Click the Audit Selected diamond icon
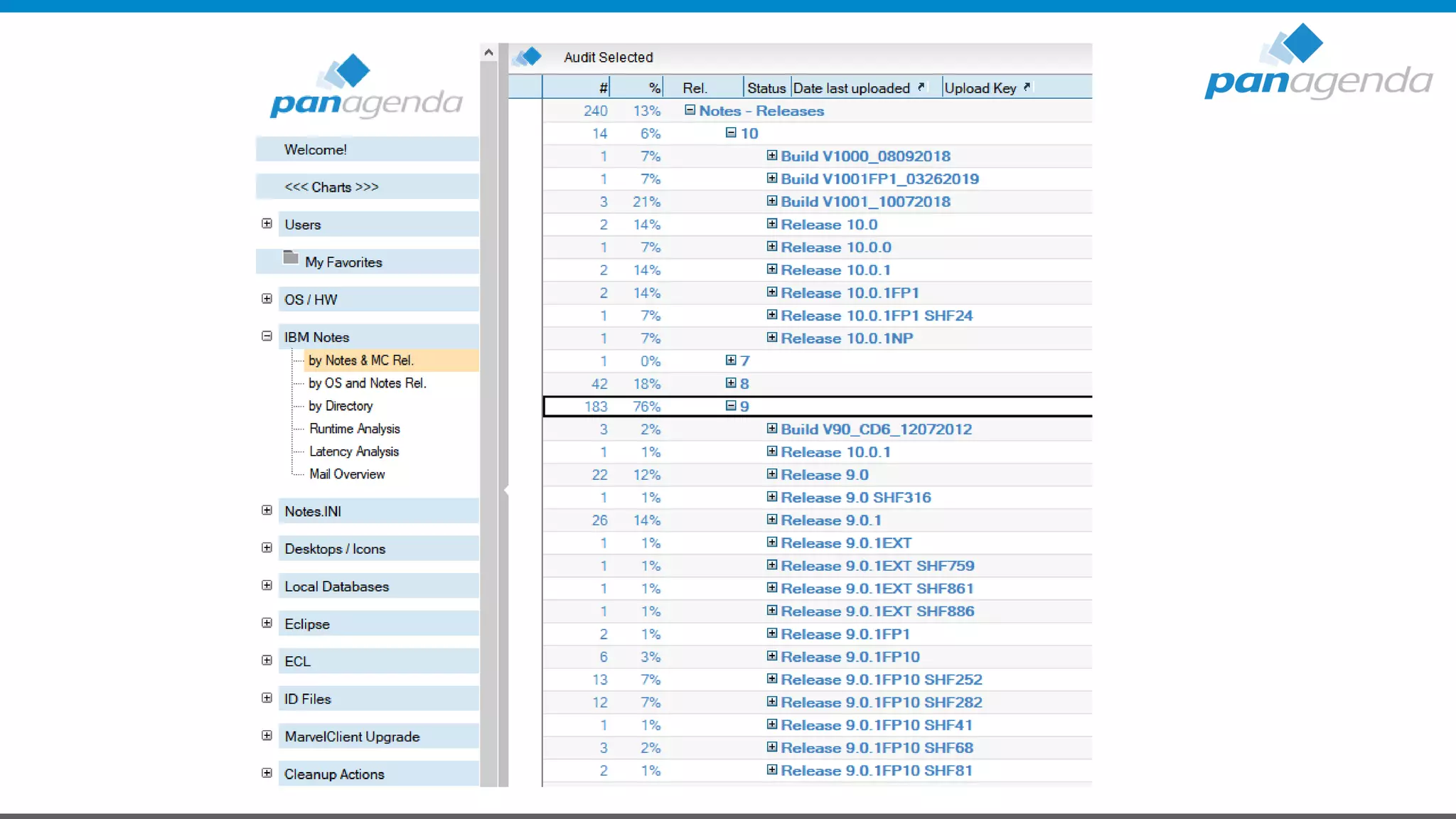 528,57
